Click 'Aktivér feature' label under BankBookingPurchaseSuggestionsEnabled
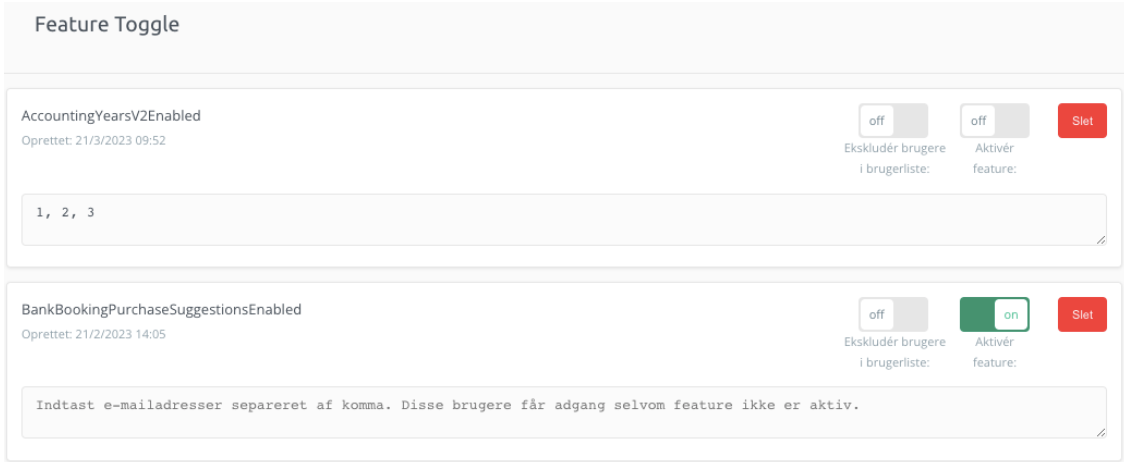 coord(994,352)
